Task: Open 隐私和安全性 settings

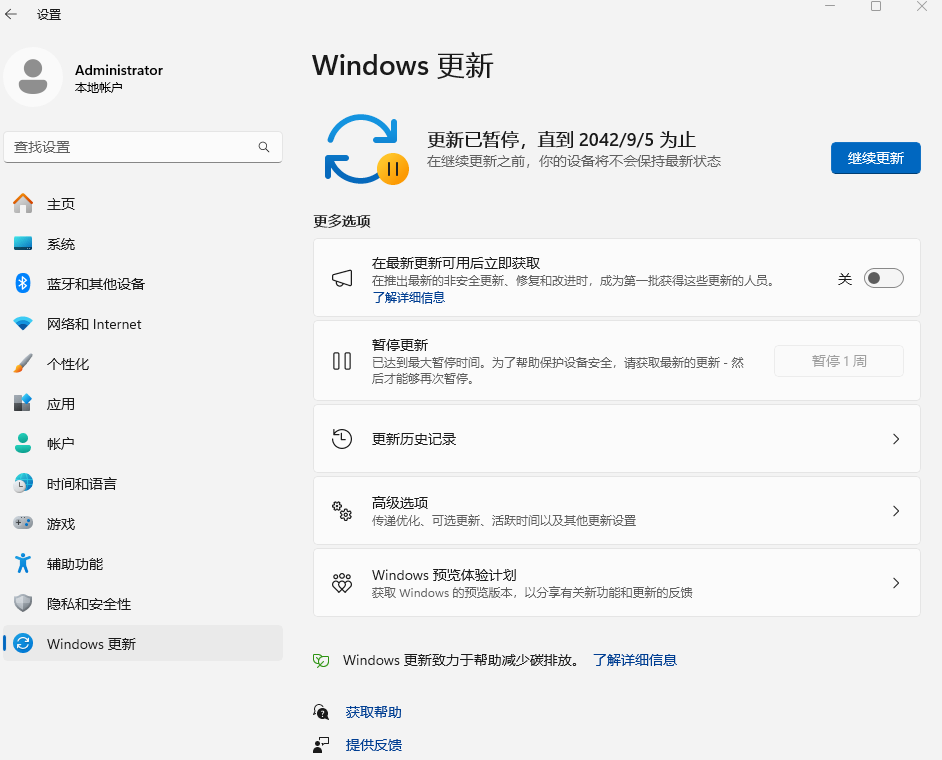Action: pyautogui.click(x=143, y=603)
